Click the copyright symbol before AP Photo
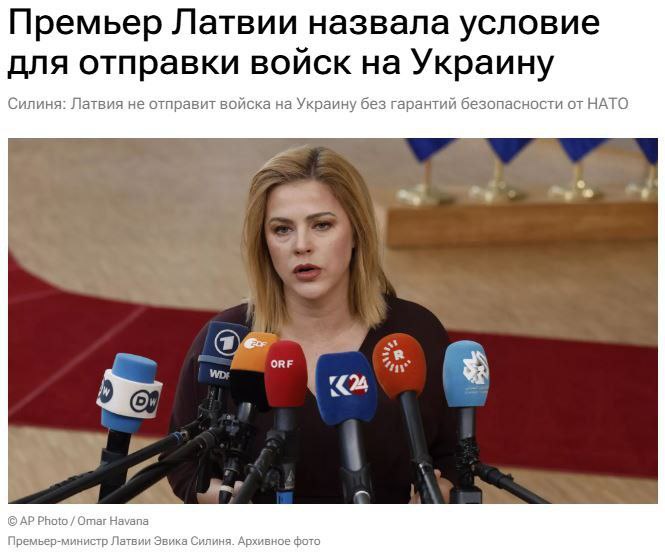The width and height of the screenshot is (665, 556). pos(13,521)
